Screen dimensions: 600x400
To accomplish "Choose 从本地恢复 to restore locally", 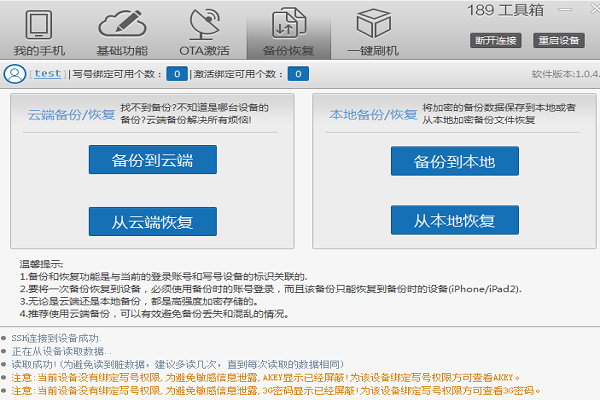I will (x=455, y=221).
